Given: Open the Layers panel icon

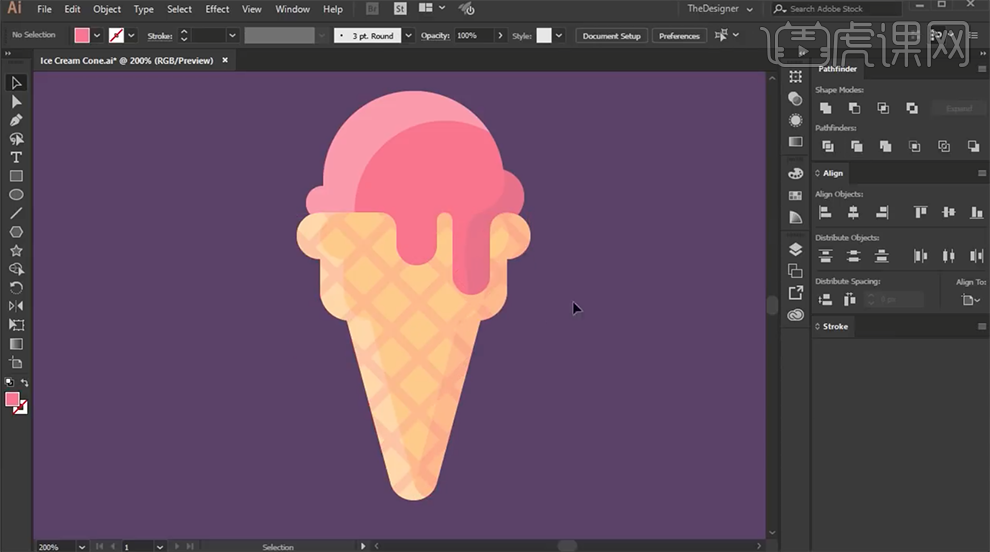Looking at the screenshot, I should [795, 249].
